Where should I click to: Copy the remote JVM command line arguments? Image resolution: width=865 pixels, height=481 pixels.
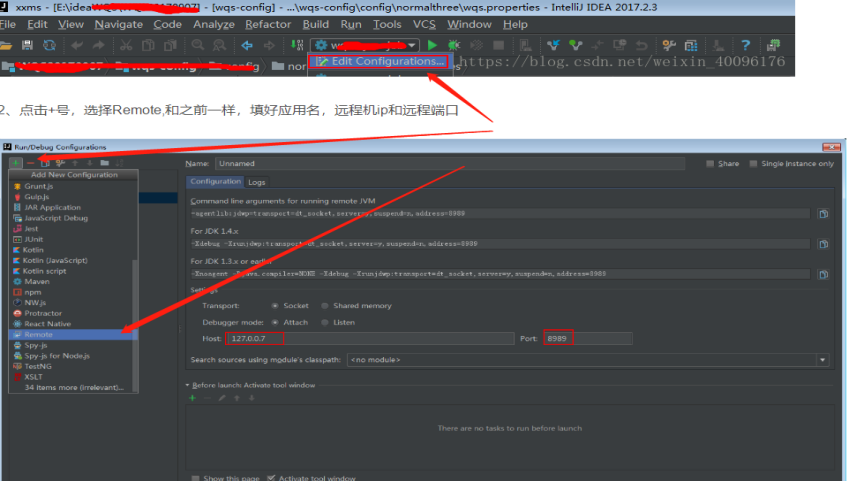click(x=823, y=213)
